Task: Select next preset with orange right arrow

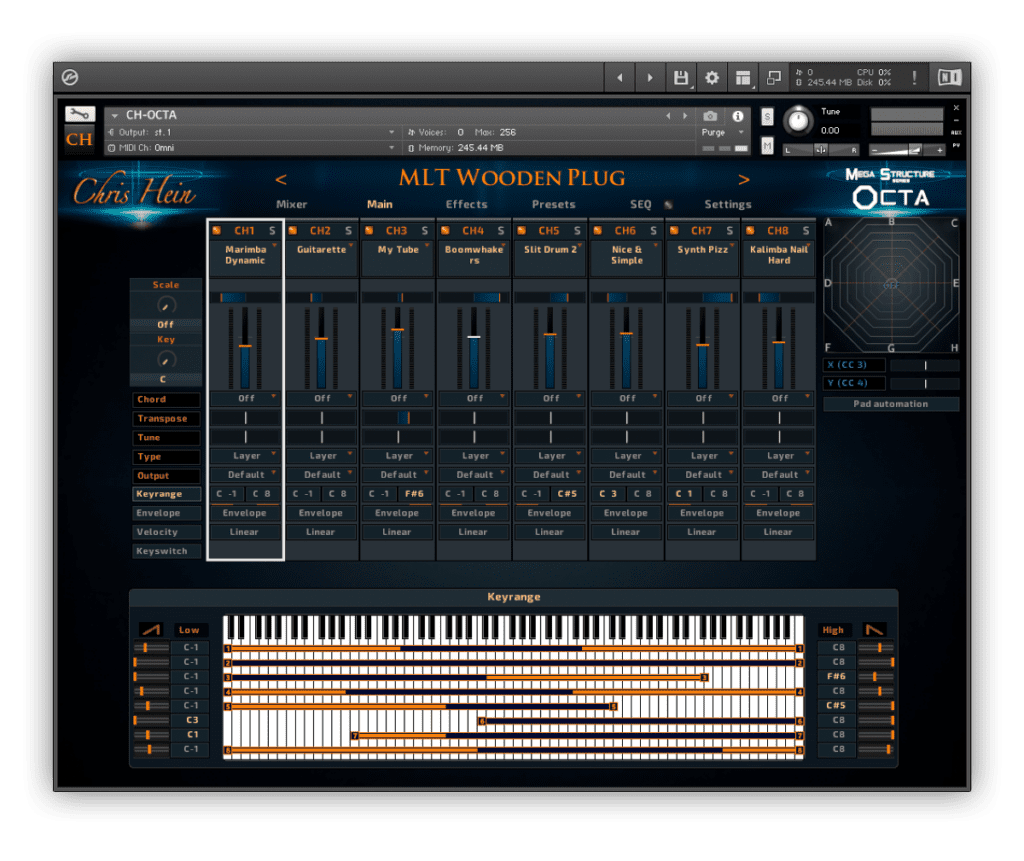Action: point(744,179)
